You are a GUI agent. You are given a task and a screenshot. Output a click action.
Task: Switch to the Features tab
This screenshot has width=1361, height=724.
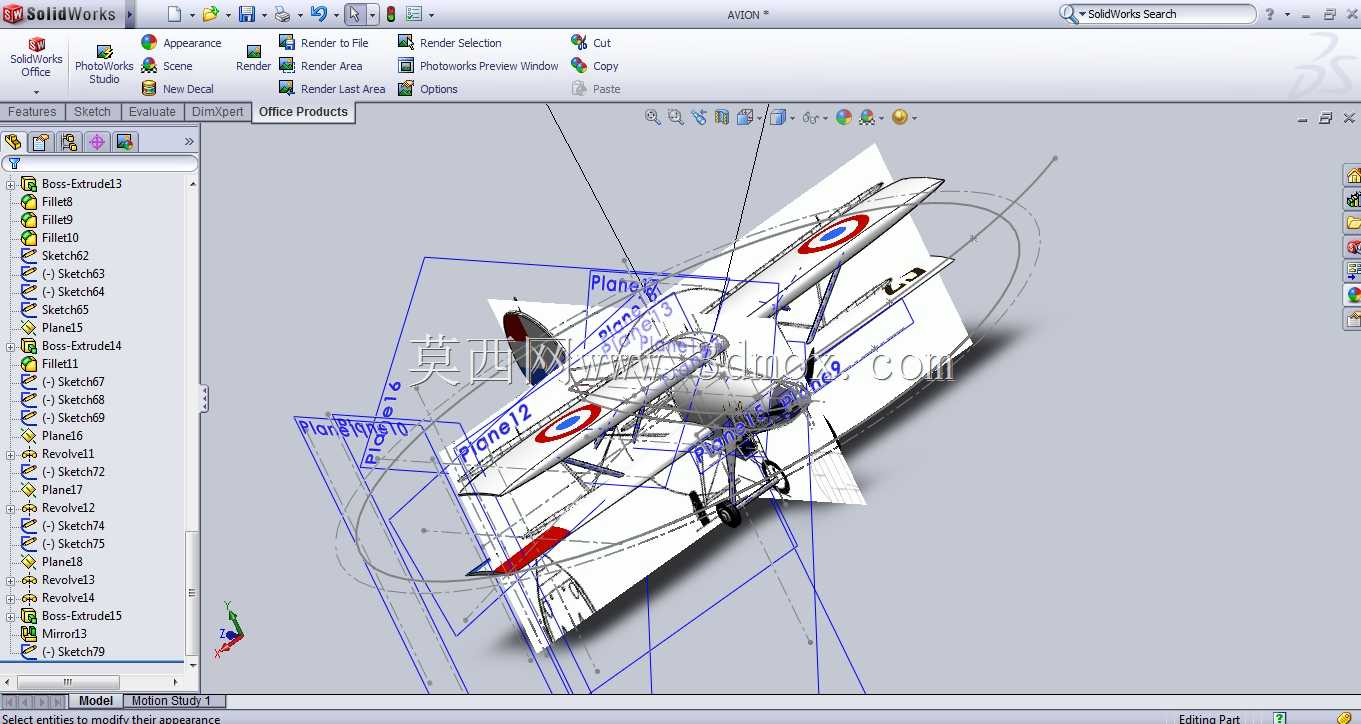click(x=32, y=112)
